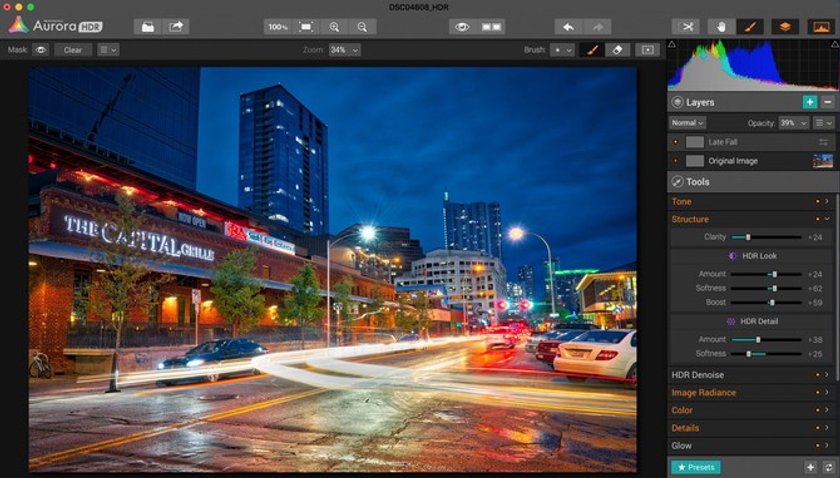
Task: Click the color histogram display
Action: [x=753, y=65]
